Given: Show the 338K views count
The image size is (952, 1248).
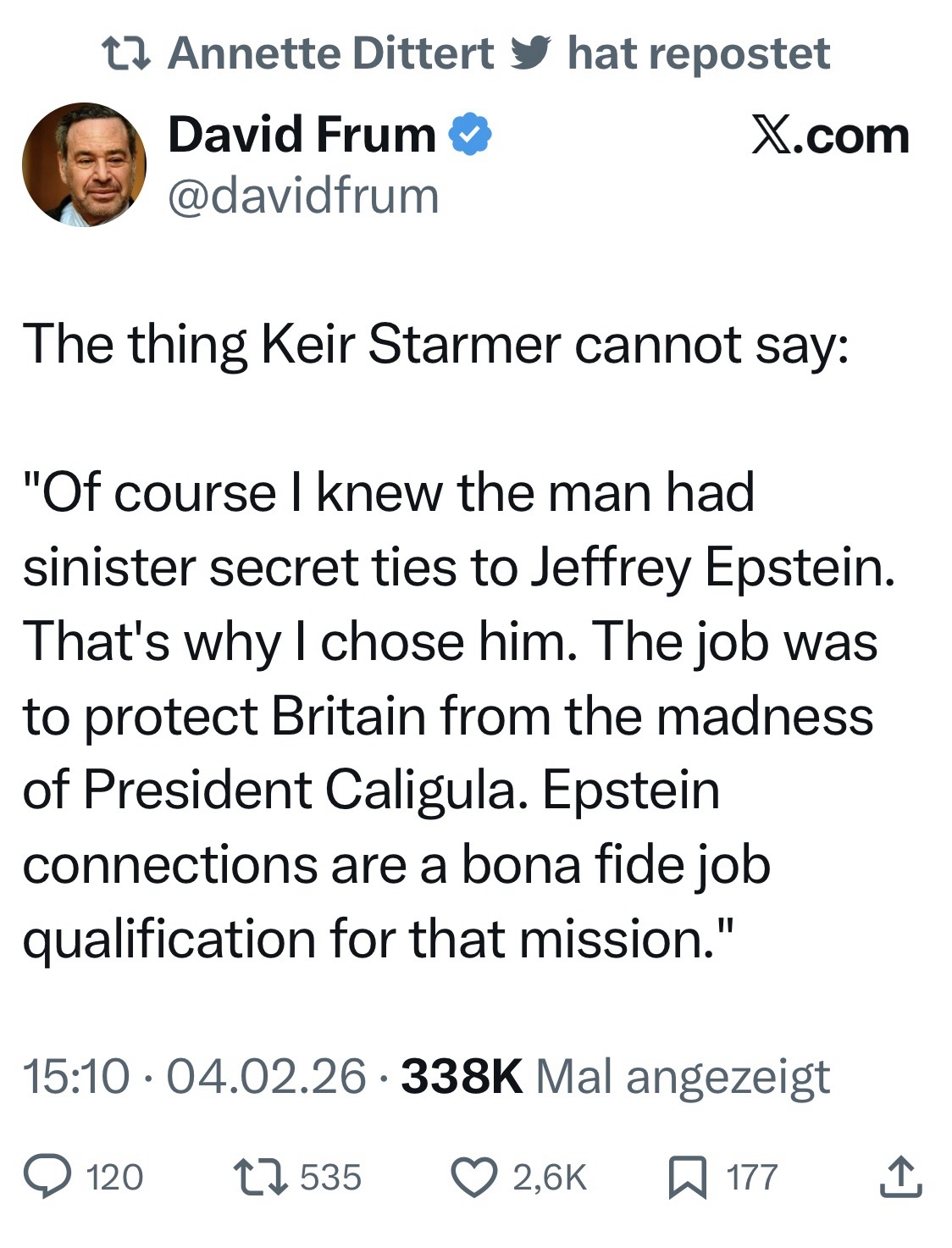Looking at the screenshot, I should (461, 1077).
